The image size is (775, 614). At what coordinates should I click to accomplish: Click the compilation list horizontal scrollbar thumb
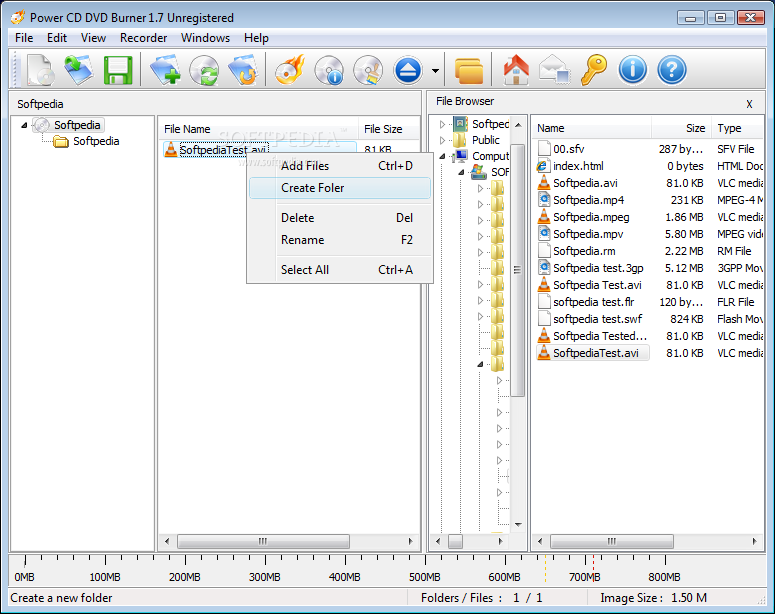pos(263,541)
